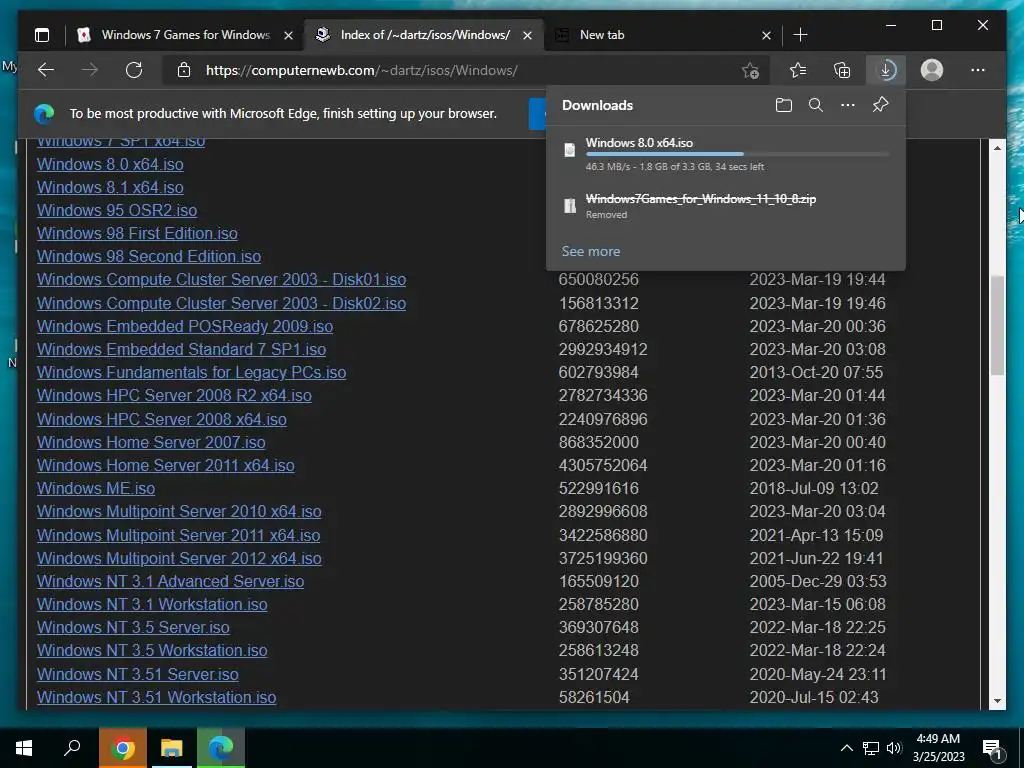Image resolution: width=1024 pixels, height=768 pixels.
Task: Launch Chrome from the taskbar
Action: point(122,748)
